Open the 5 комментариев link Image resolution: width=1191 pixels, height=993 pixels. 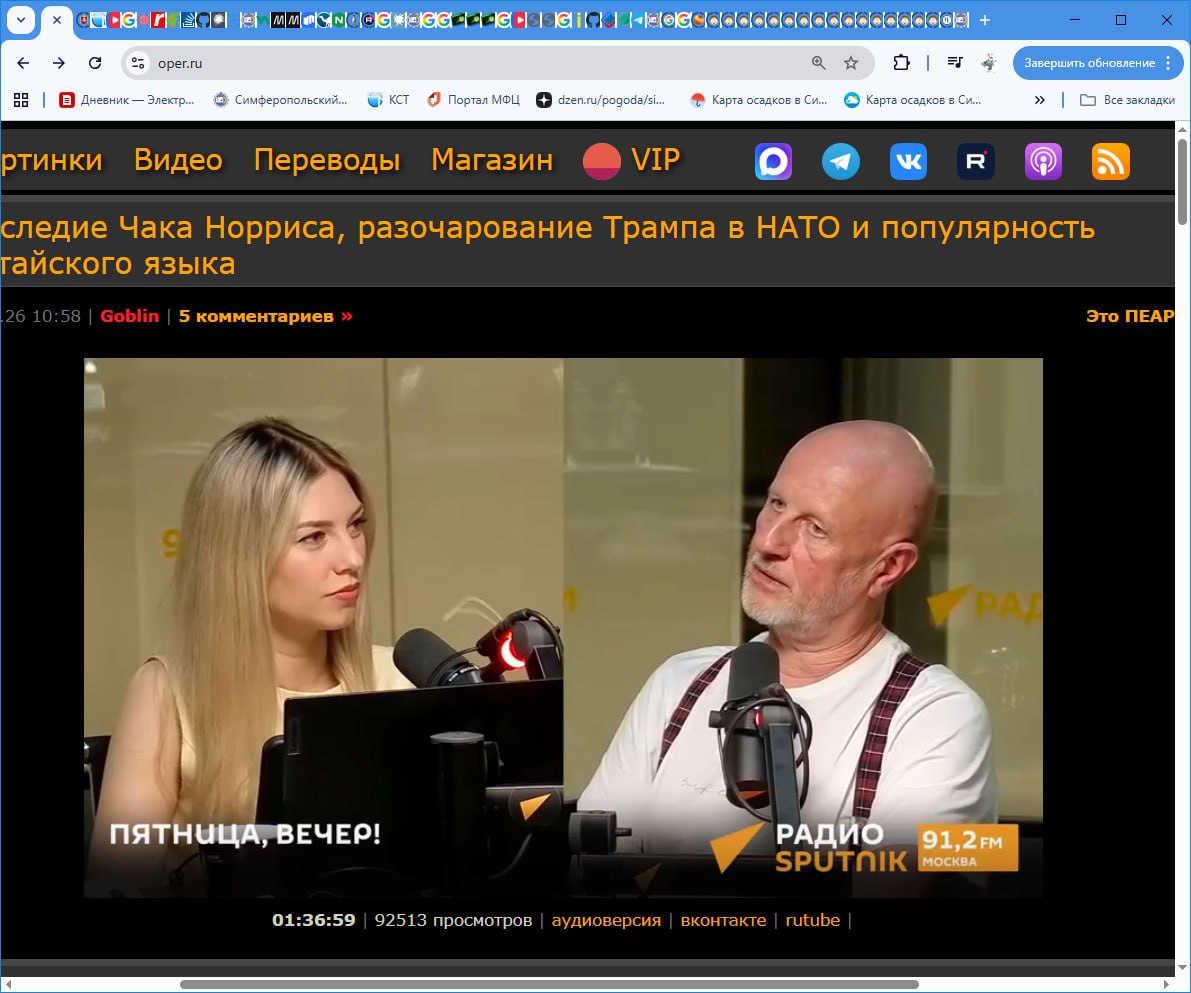(x=265, y=316)
